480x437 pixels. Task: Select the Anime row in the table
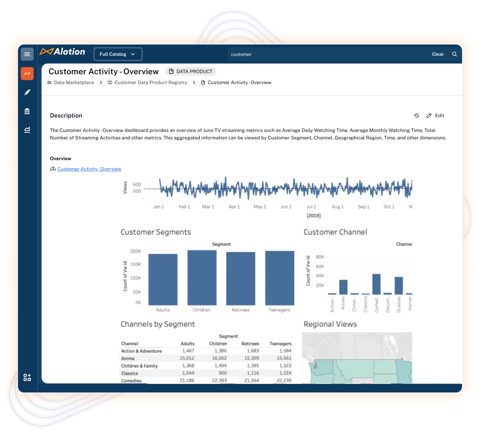(x=206, y=358)
